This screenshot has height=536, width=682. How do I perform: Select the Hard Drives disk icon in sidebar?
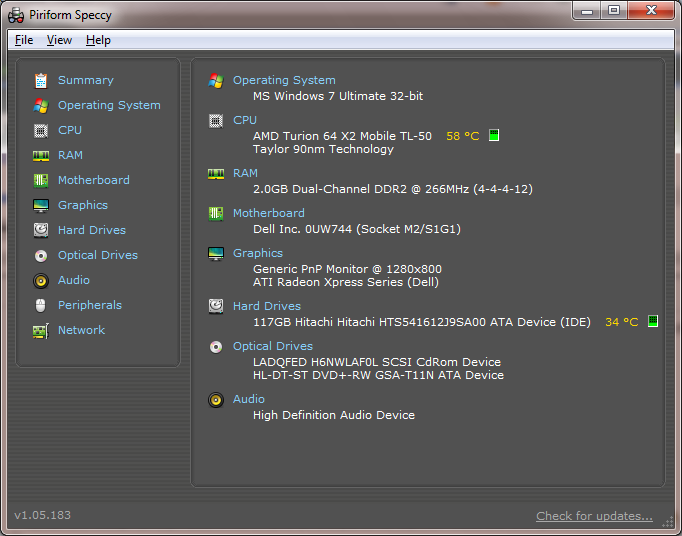[41, 230]
